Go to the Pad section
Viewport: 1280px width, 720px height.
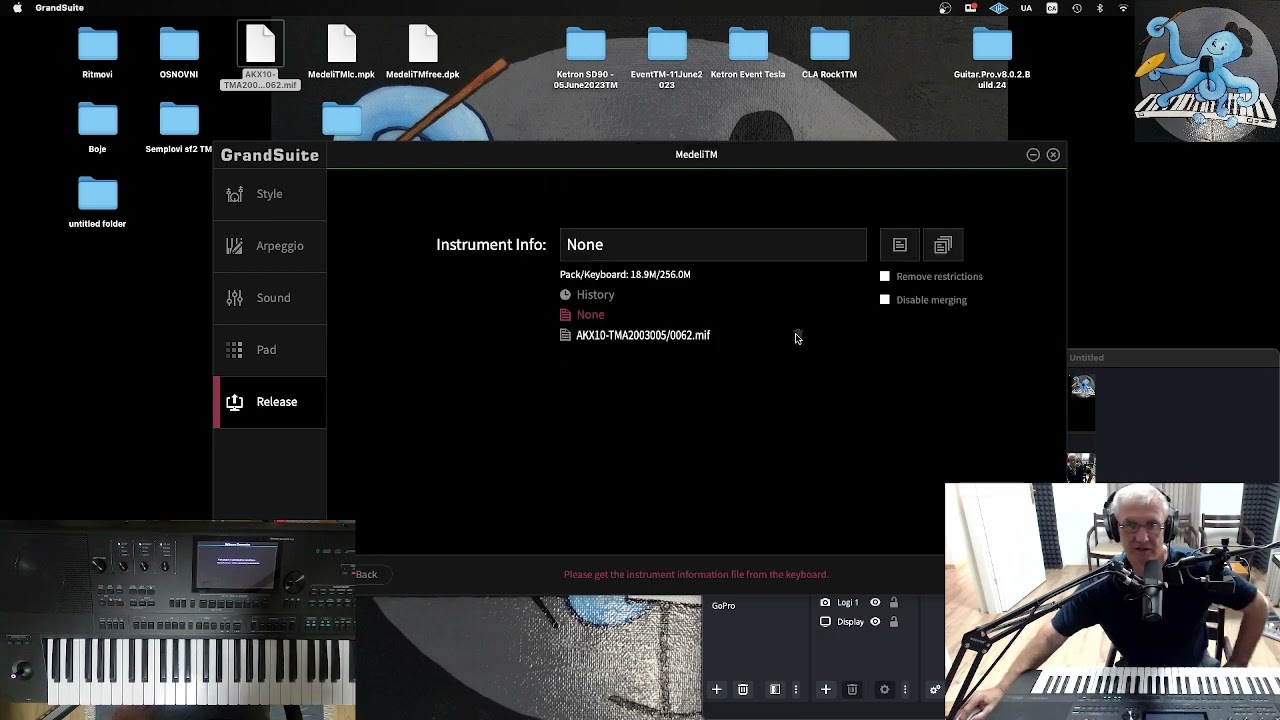(x=269, y=350)
